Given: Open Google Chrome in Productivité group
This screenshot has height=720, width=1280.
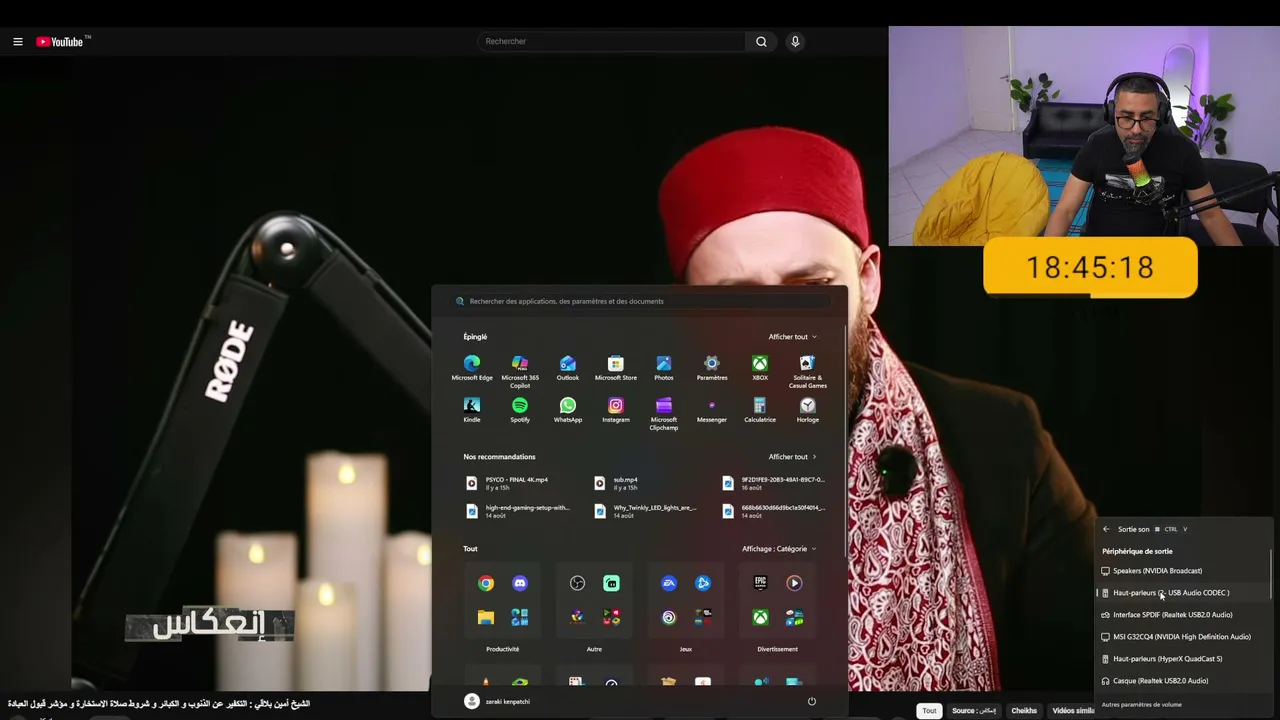Looking at the screenshot, I should [486, 583].
